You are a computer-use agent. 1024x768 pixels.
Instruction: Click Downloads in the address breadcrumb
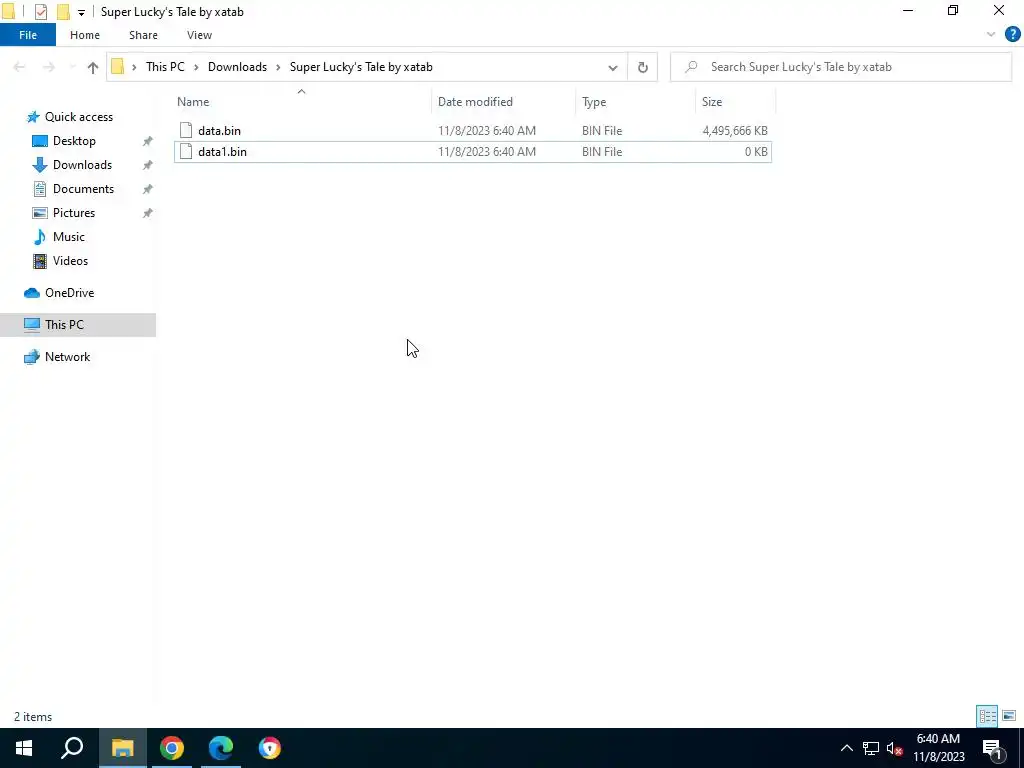(x=237, y=67)
